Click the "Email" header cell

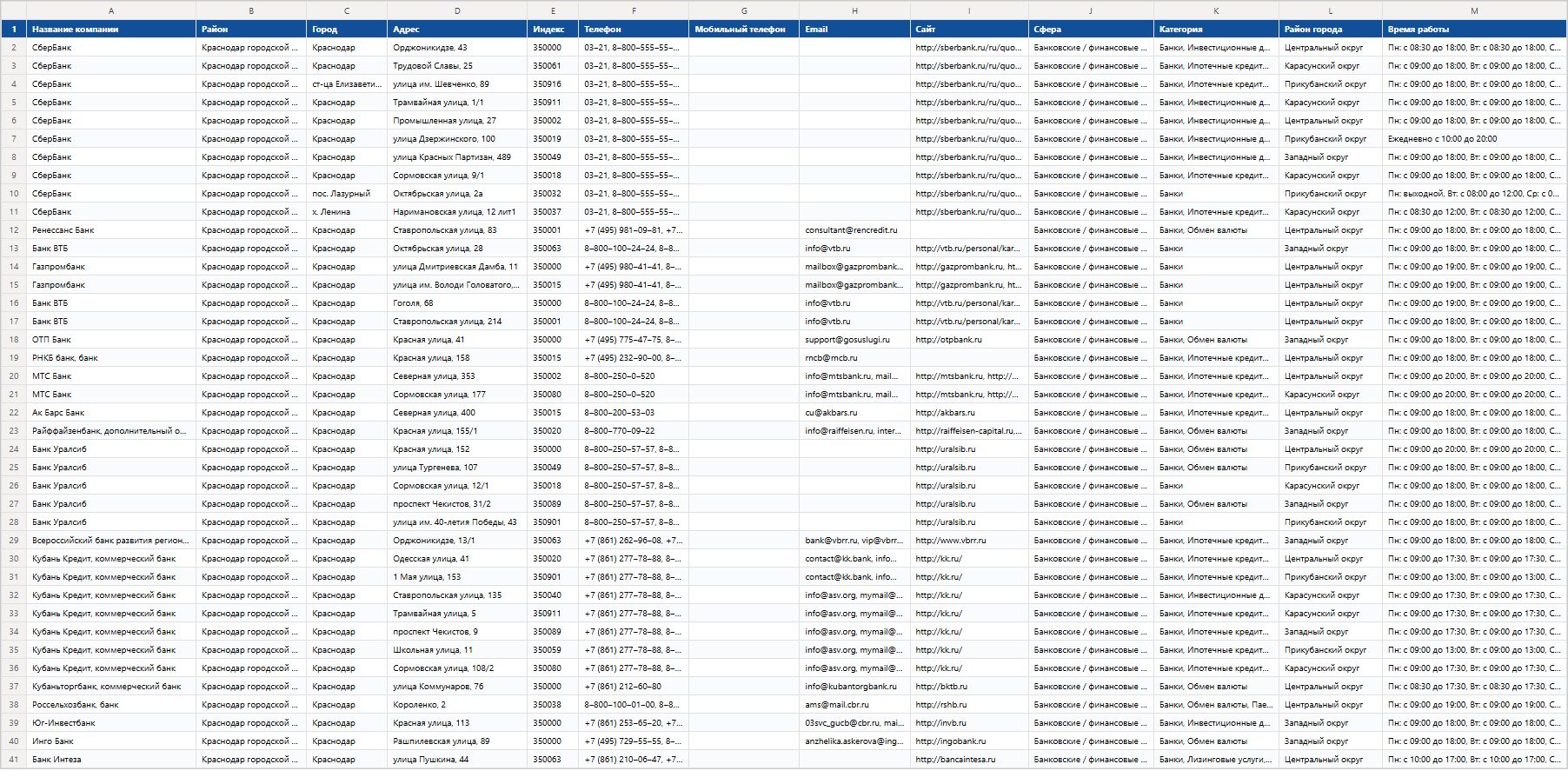pos(854,30)
